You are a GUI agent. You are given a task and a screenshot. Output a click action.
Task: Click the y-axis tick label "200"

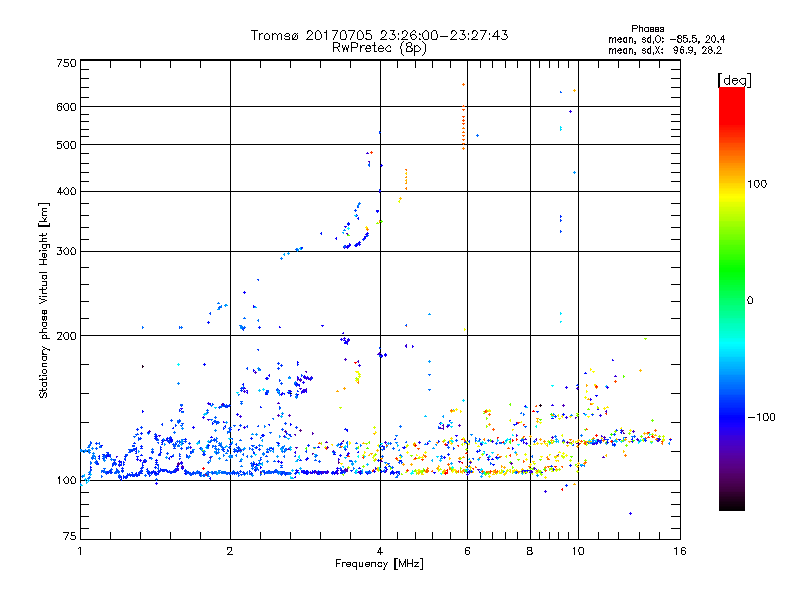pos(66,336)
